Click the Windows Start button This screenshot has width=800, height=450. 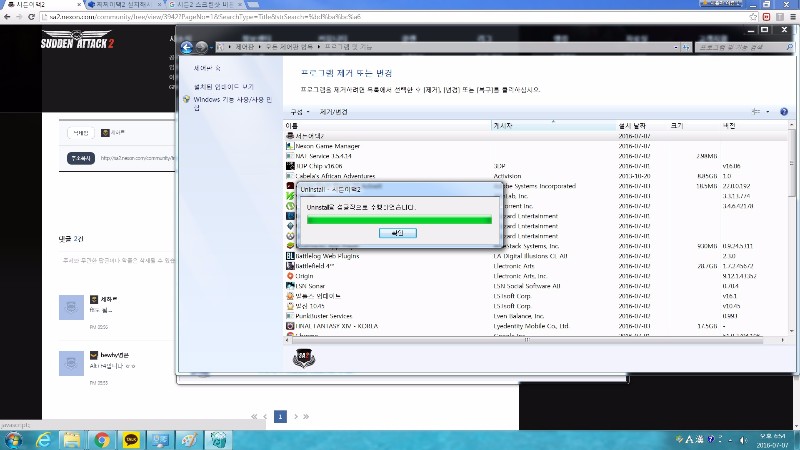(x=14, y=439)
